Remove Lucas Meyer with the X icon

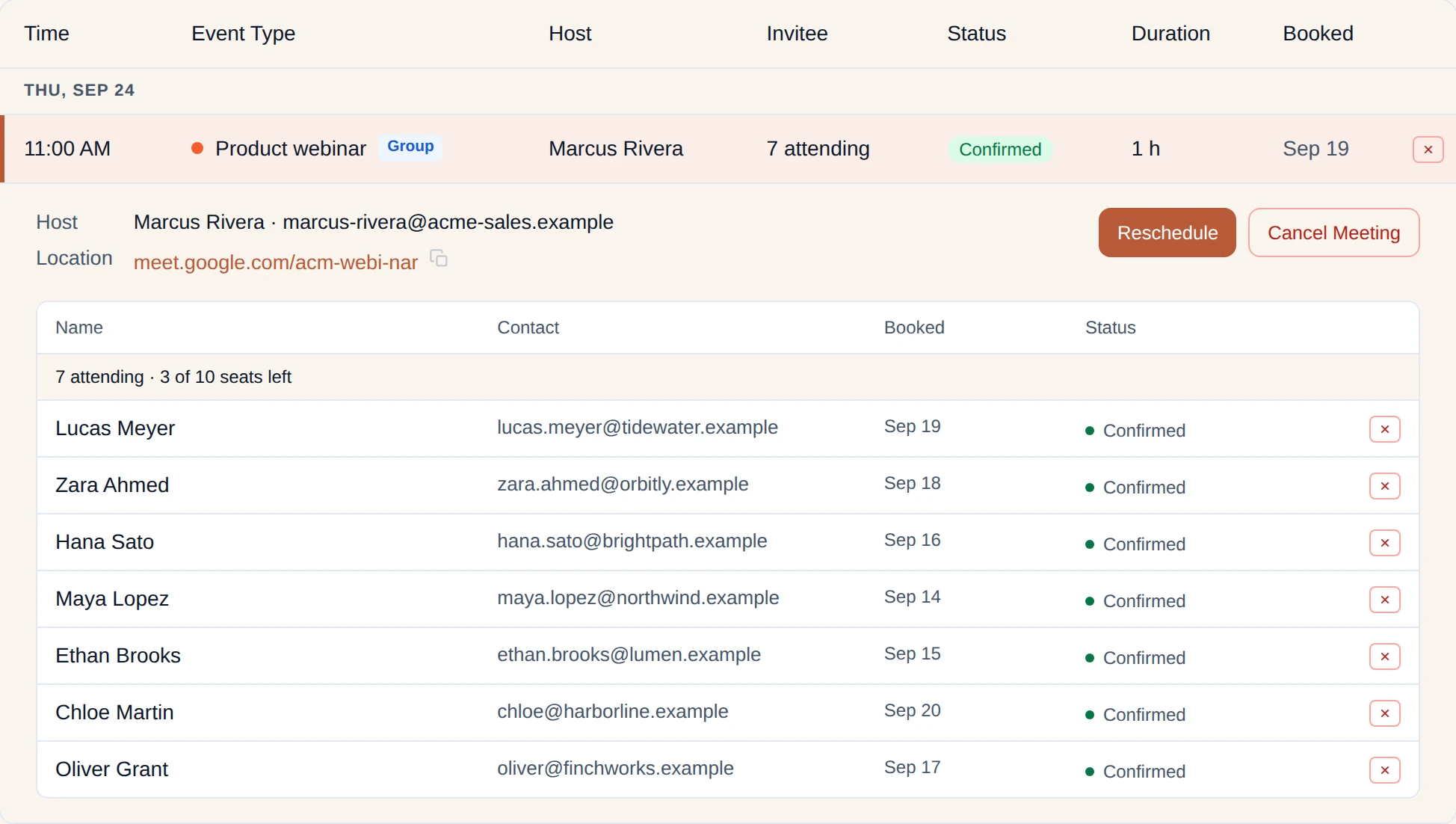pyautogui.click(x=1384, y=429)
